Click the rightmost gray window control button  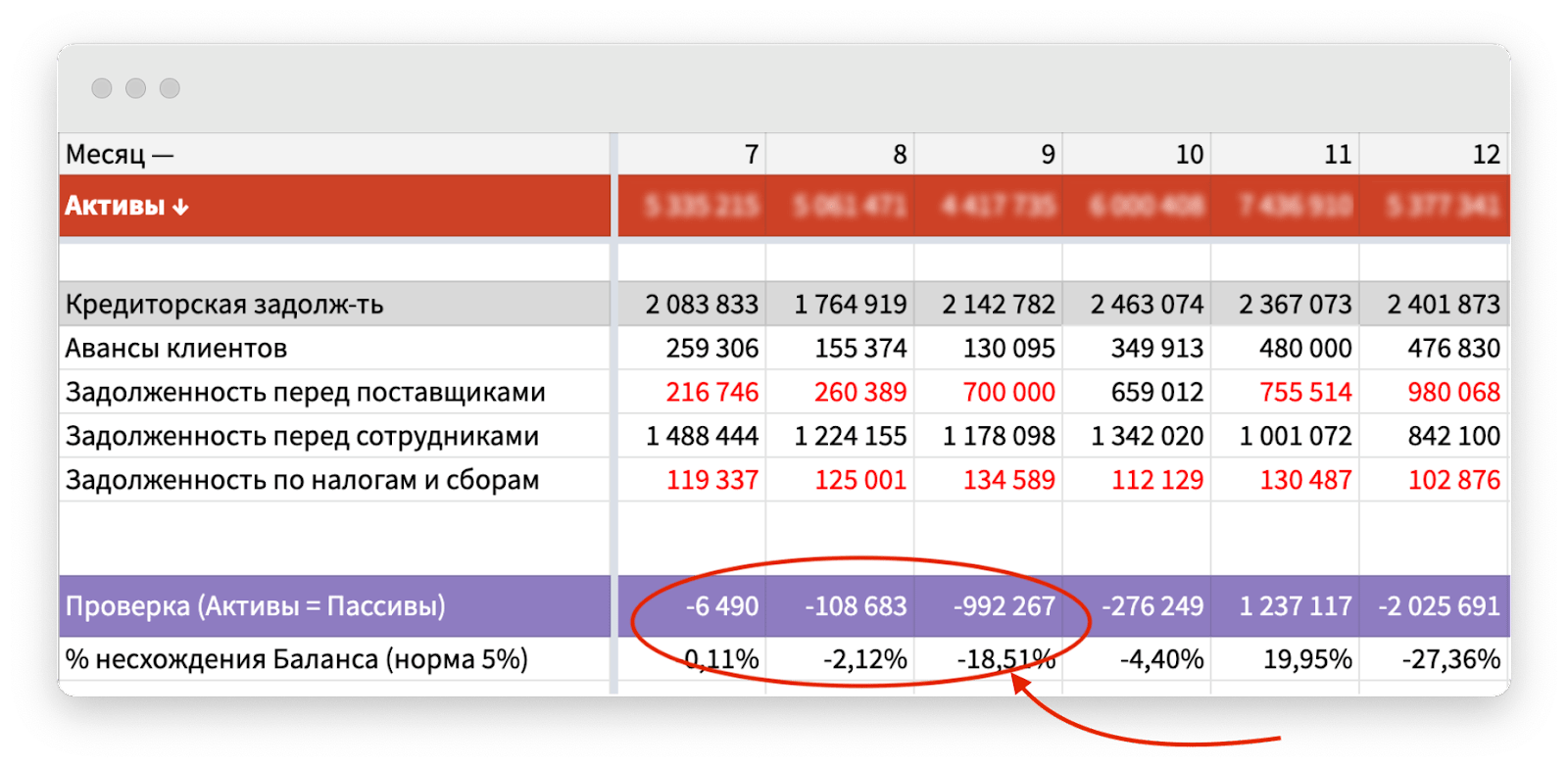170,88
